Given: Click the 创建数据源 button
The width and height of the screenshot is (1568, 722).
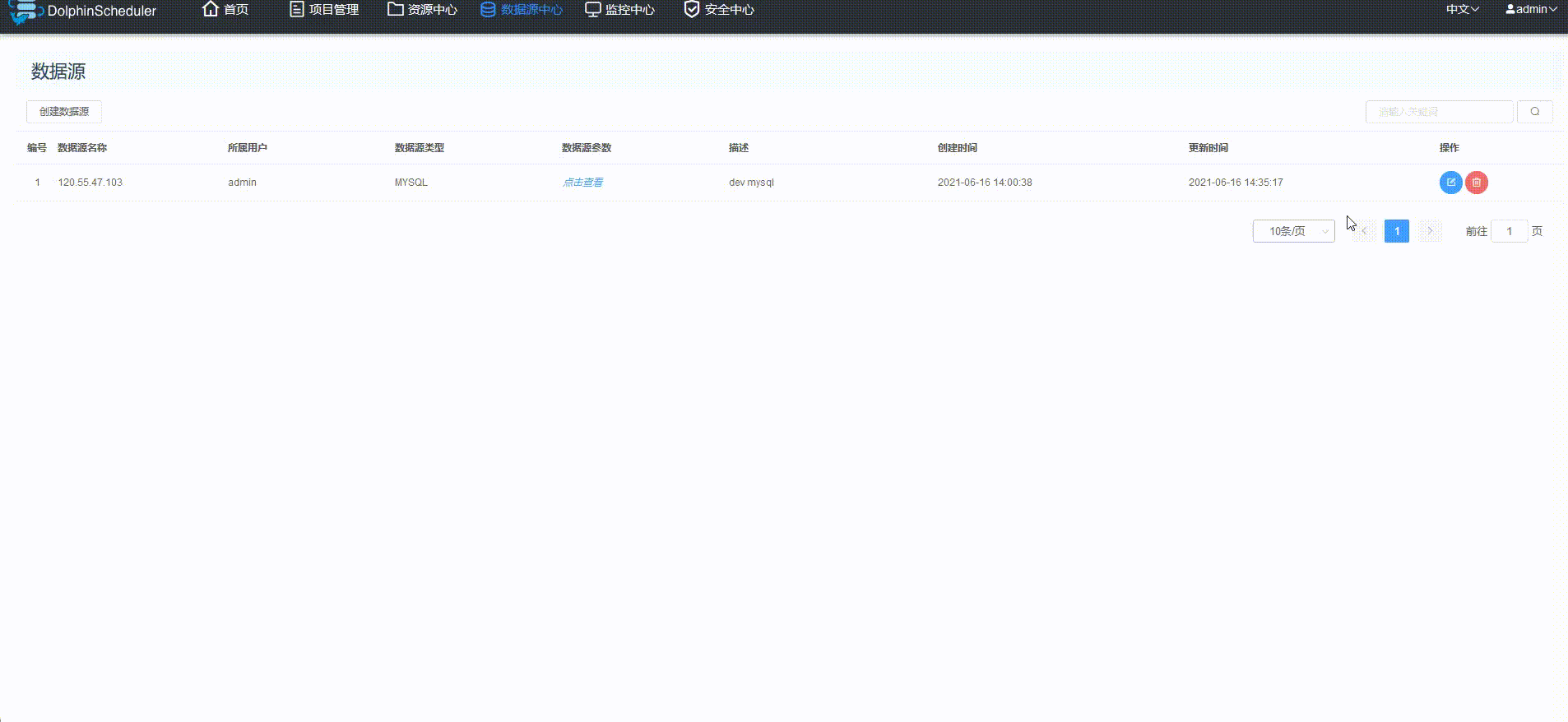Looking at the screenshot, I should pyautogui.click(x=64, y=112).
